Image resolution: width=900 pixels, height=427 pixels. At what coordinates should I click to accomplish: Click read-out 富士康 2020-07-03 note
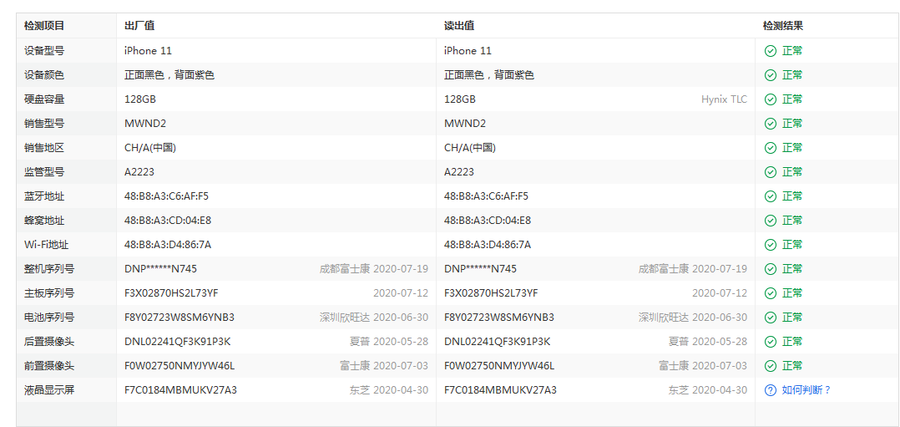(x=703, y=366)
